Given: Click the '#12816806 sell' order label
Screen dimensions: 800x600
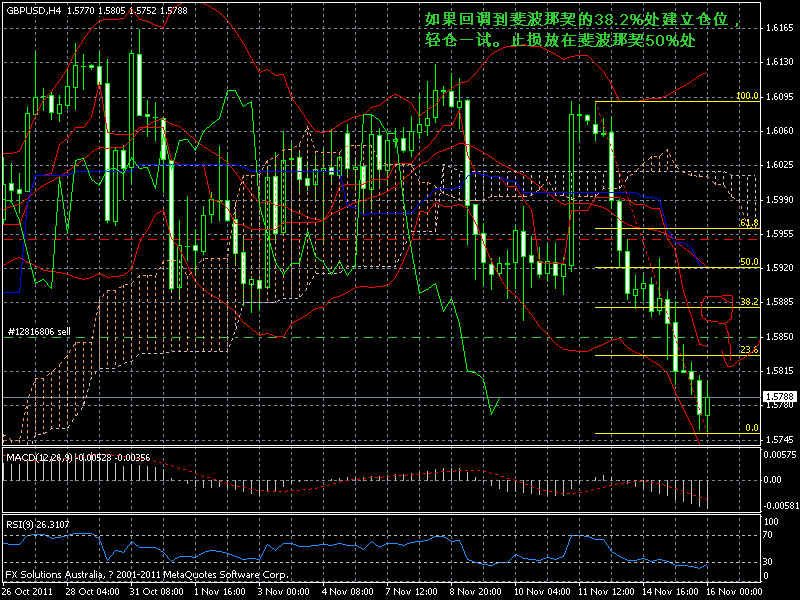Looking at the screenshot, I should pyautogui.click(x=39, y=332).
